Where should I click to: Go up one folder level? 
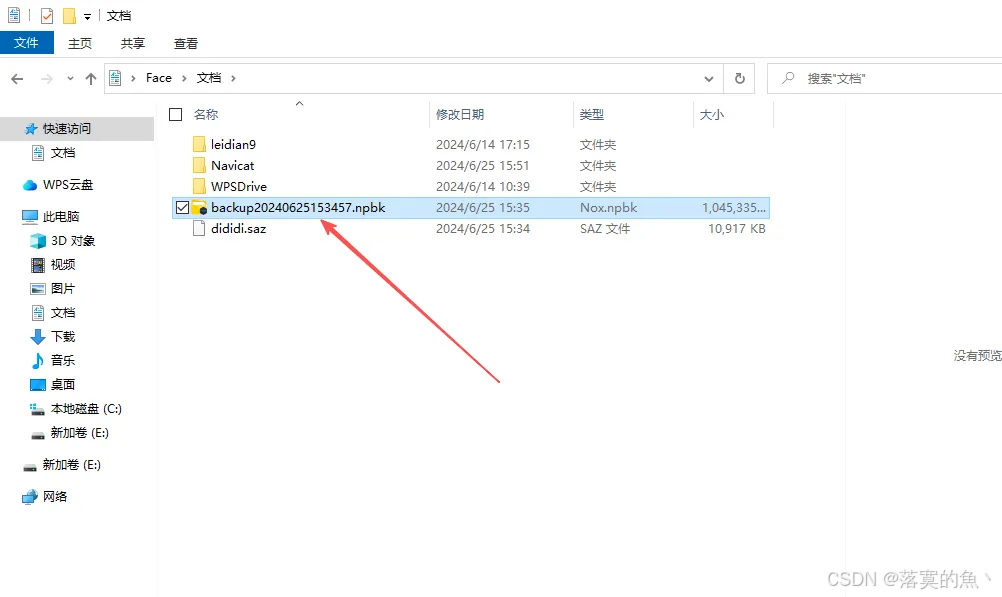pos(91,79)
